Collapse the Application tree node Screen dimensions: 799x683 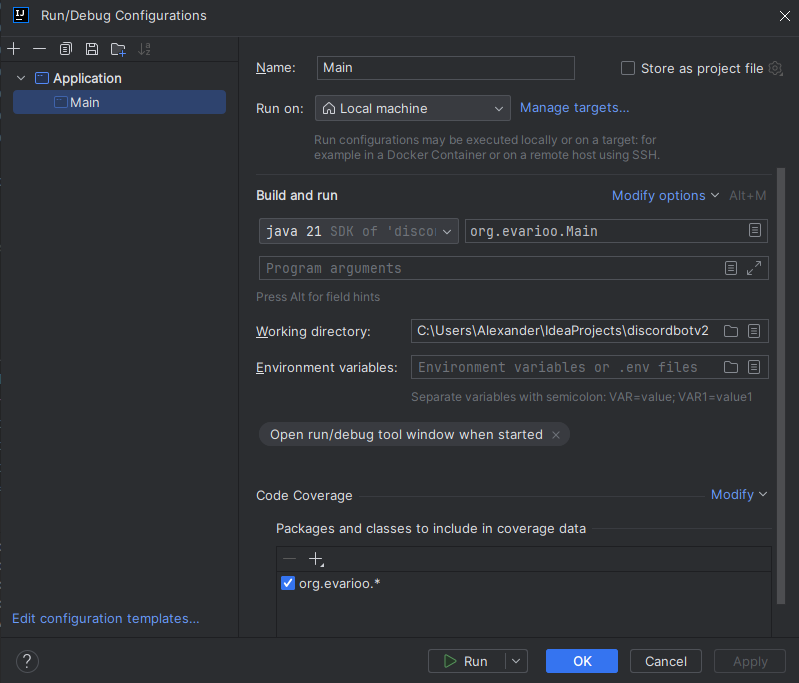point(22,78)
